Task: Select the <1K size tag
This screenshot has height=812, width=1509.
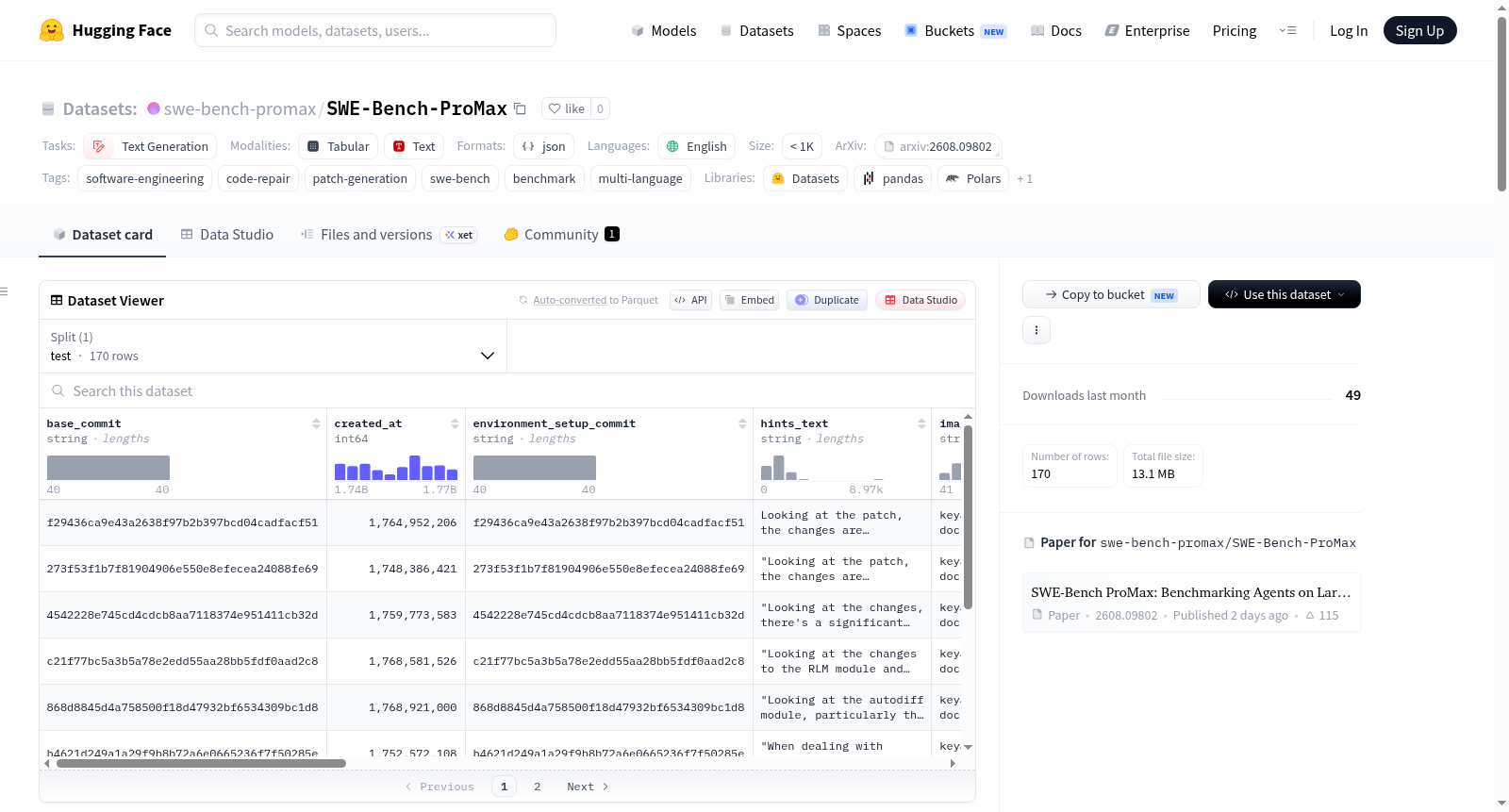Action: [802, 146]
